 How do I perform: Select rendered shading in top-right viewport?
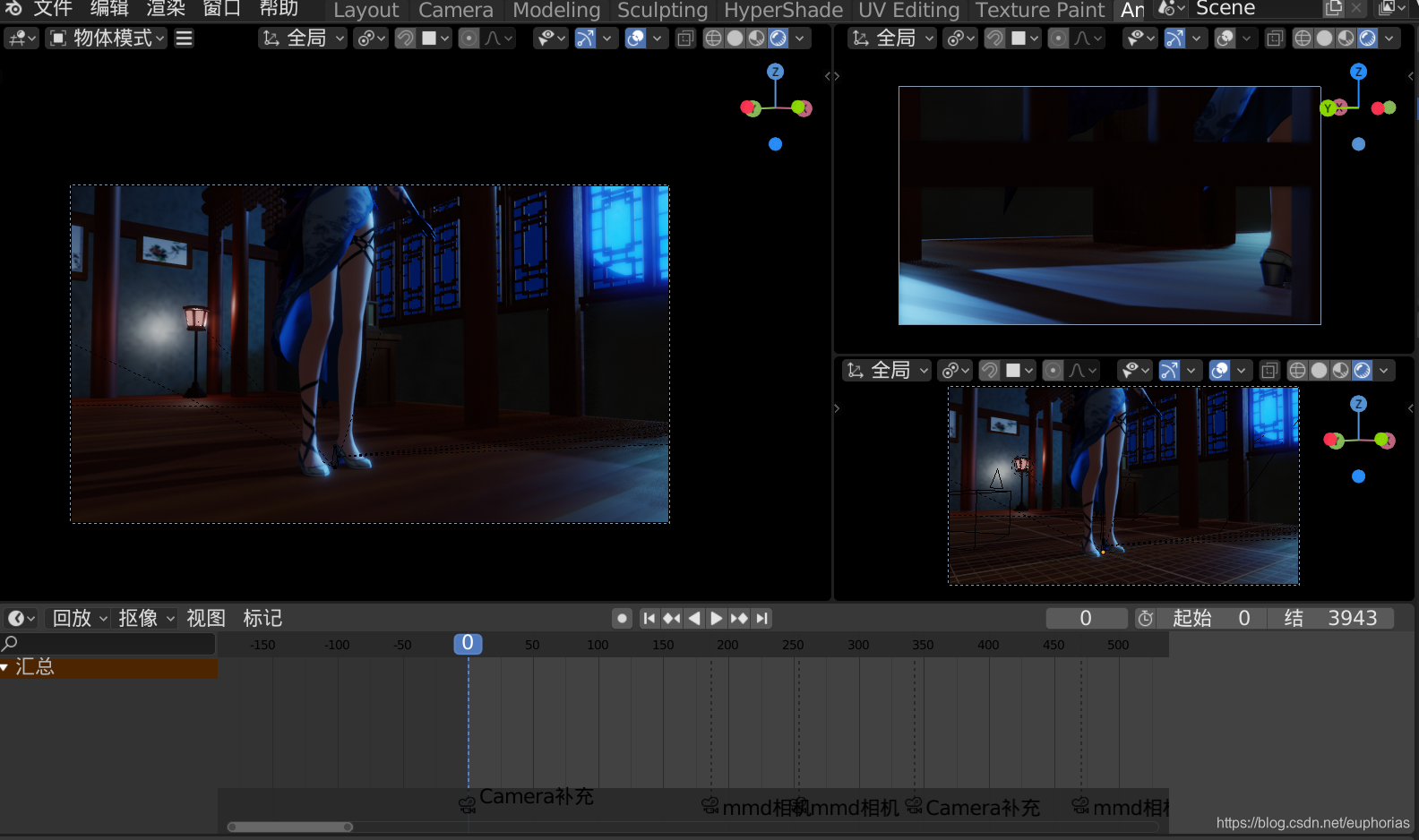(x=1367, y=39)
